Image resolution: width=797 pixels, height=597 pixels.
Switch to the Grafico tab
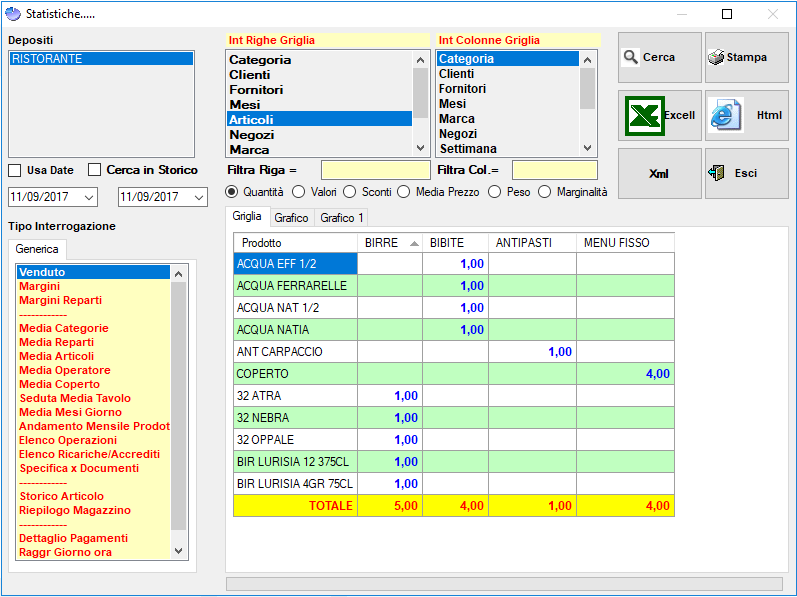point(292,218)
